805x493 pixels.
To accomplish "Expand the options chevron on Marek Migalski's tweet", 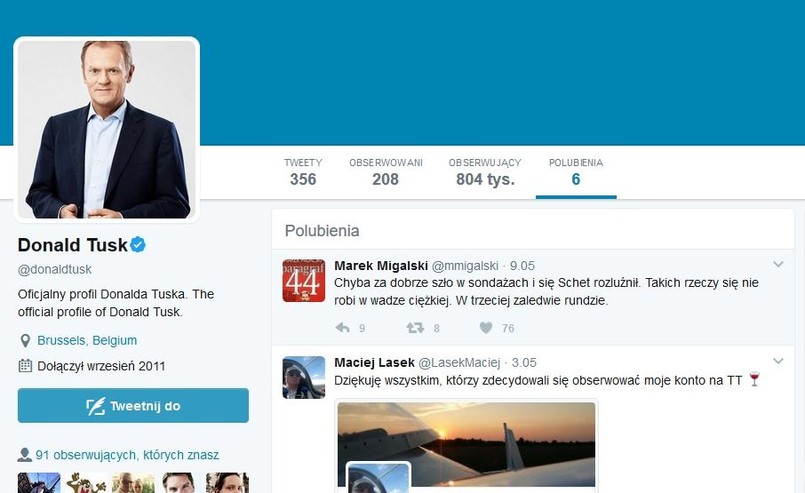I will 778,264.
